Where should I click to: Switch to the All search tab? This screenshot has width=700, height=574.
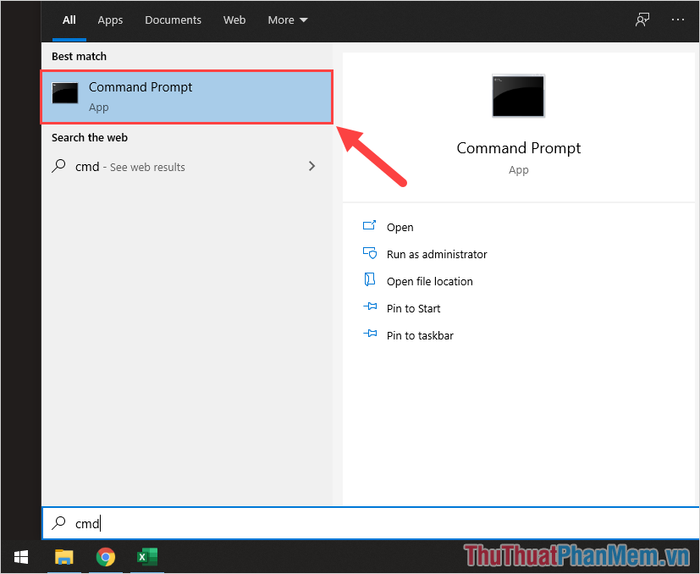coord(69,20)
